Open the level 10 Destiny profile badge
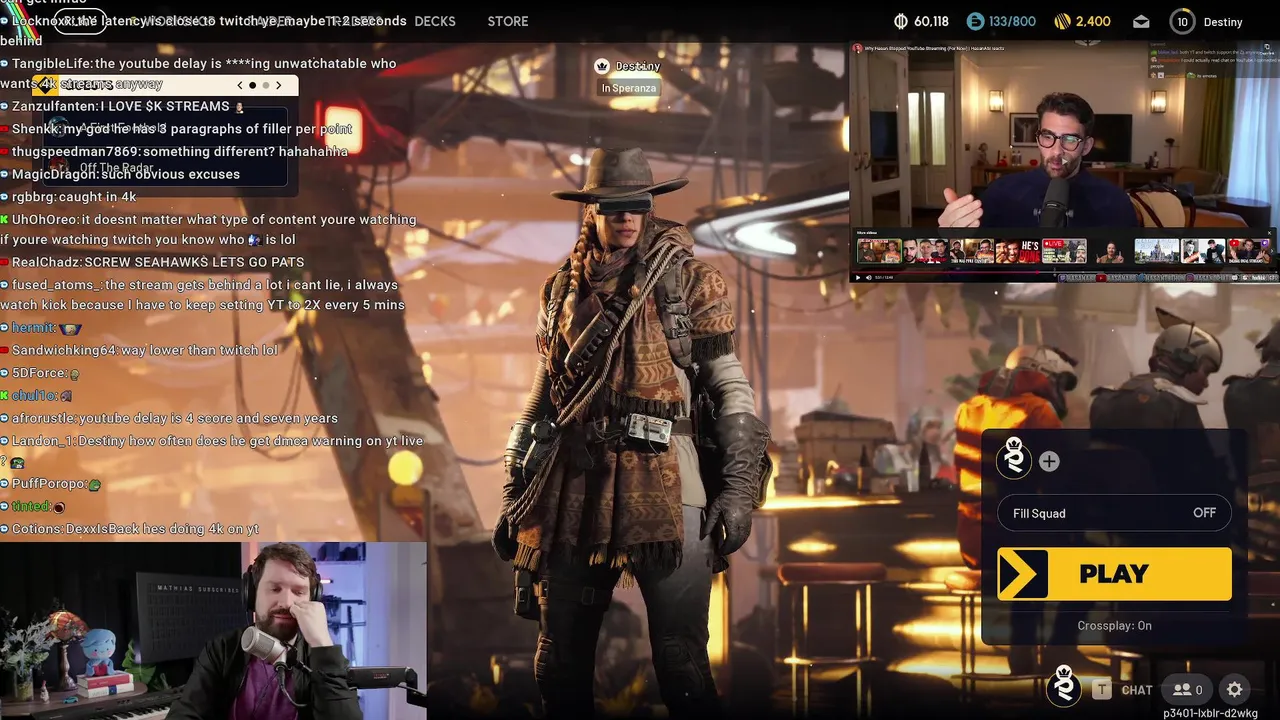 1182,21
